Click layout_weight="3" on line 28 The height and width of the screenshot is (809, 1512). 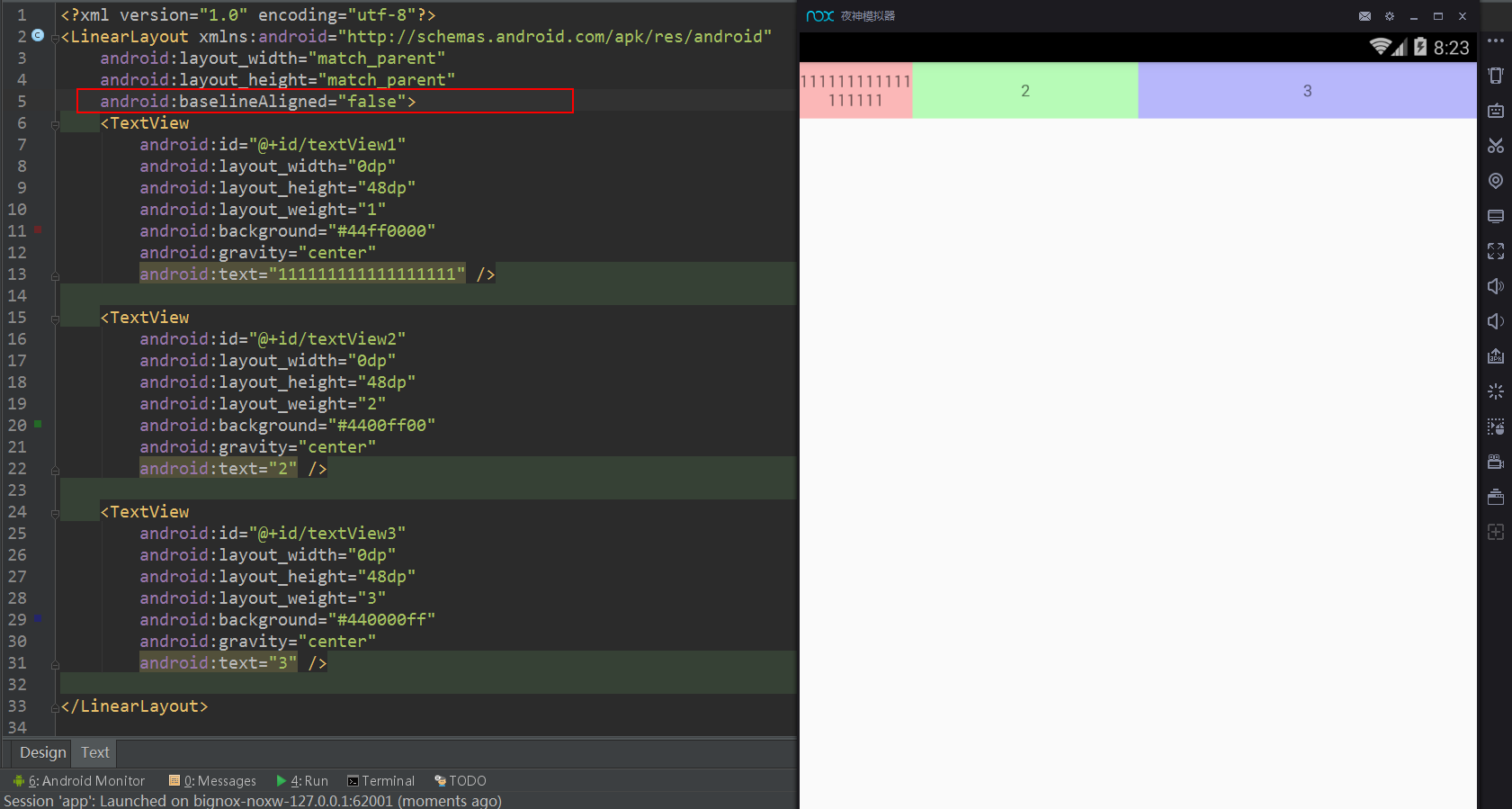tap(263, 598)
